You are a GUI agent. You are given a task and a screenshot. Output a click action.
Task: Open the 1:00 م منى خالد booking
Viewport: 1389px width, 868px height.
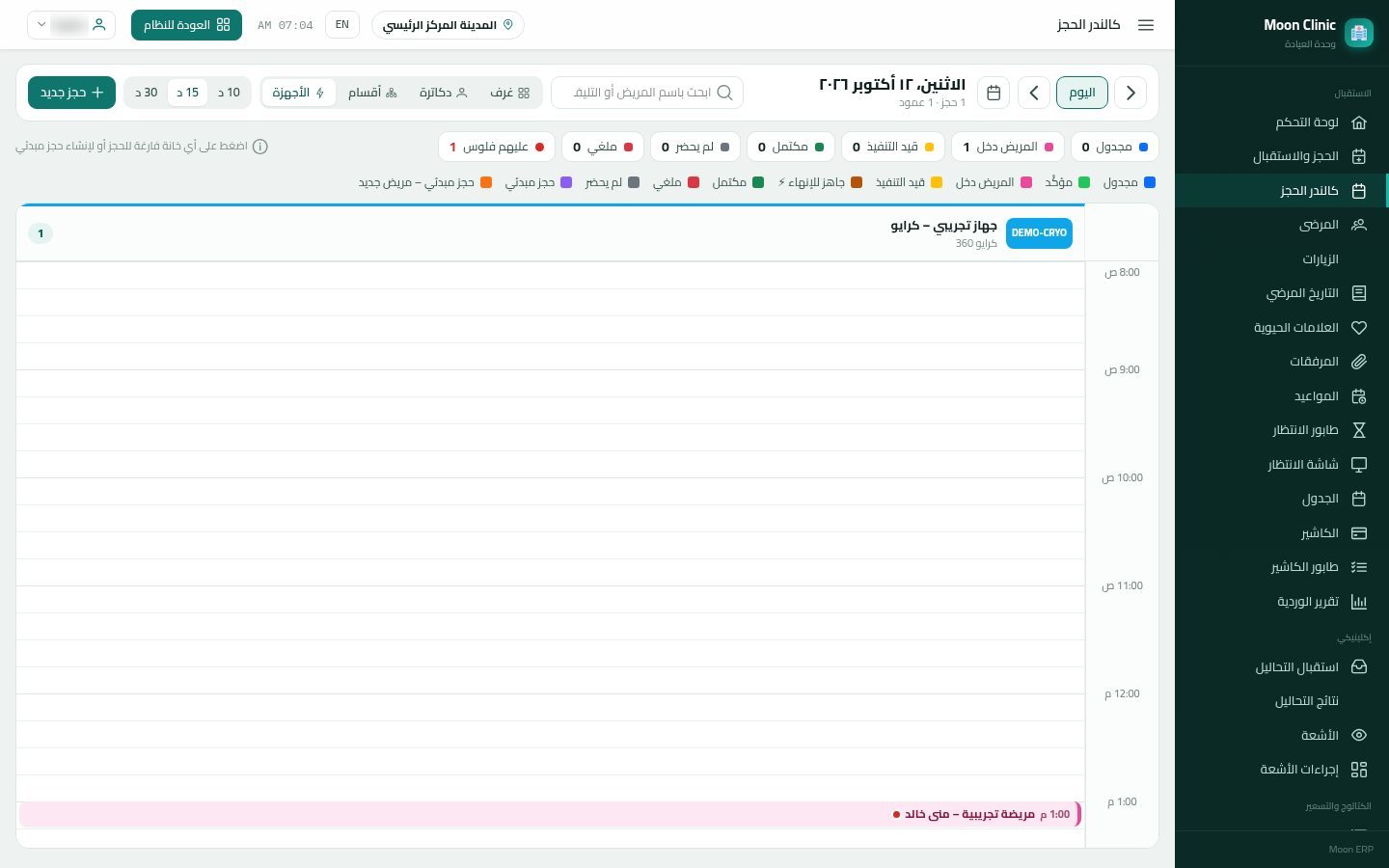(x=551, y=814)
